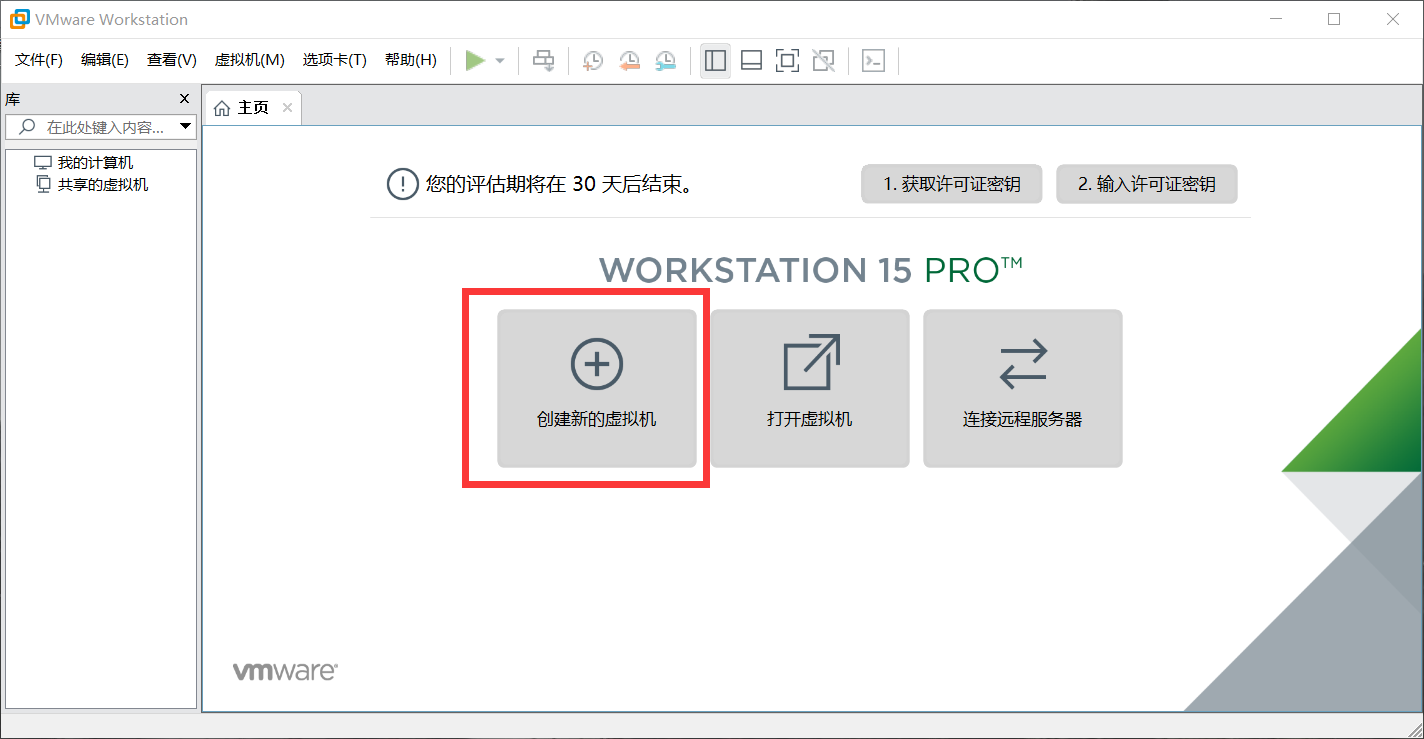
Task: Toggle the thumbnail bar view icon
Action: click(751, 61)
